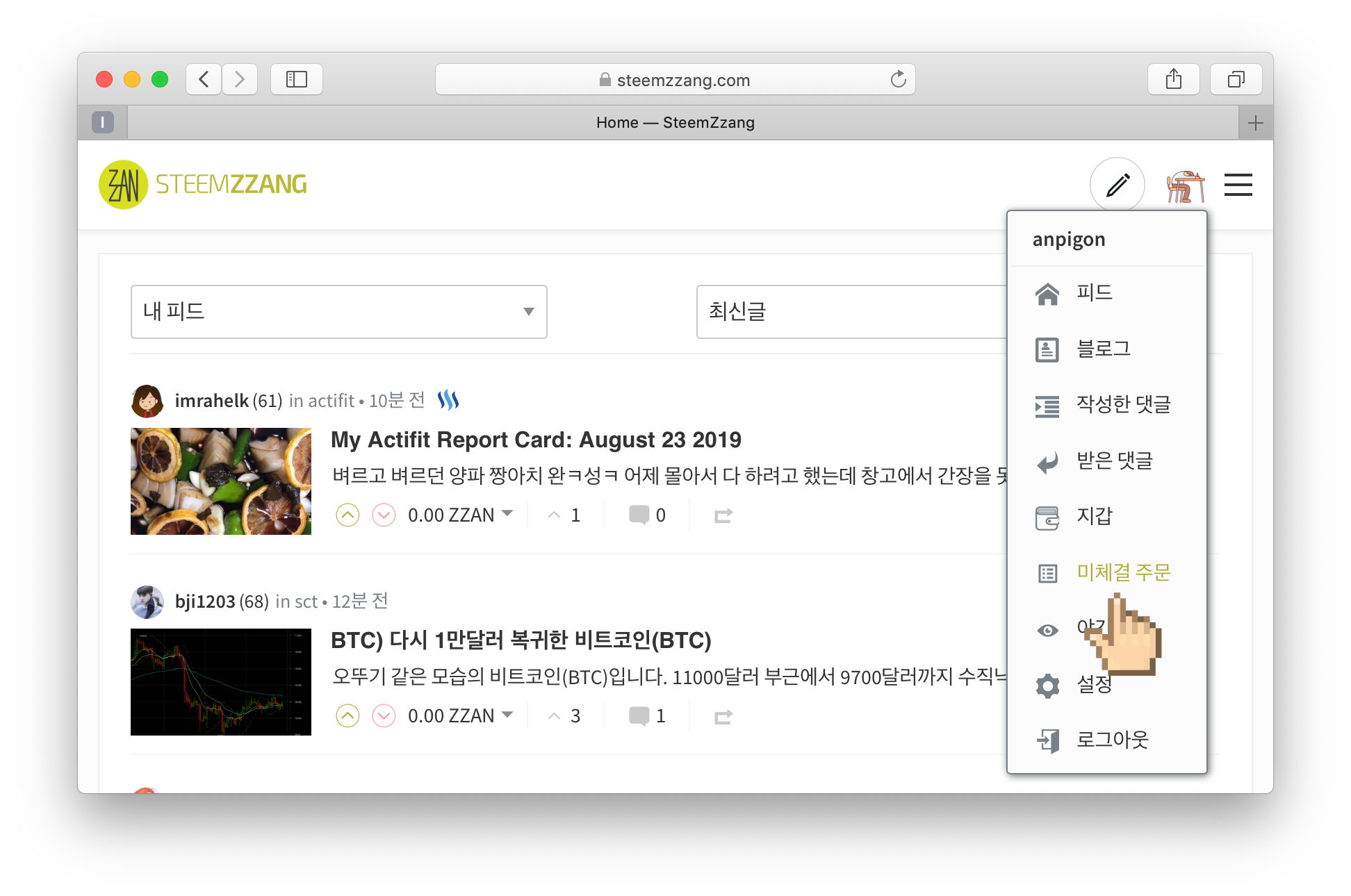Click the anpigon profile avatar

1185,185
